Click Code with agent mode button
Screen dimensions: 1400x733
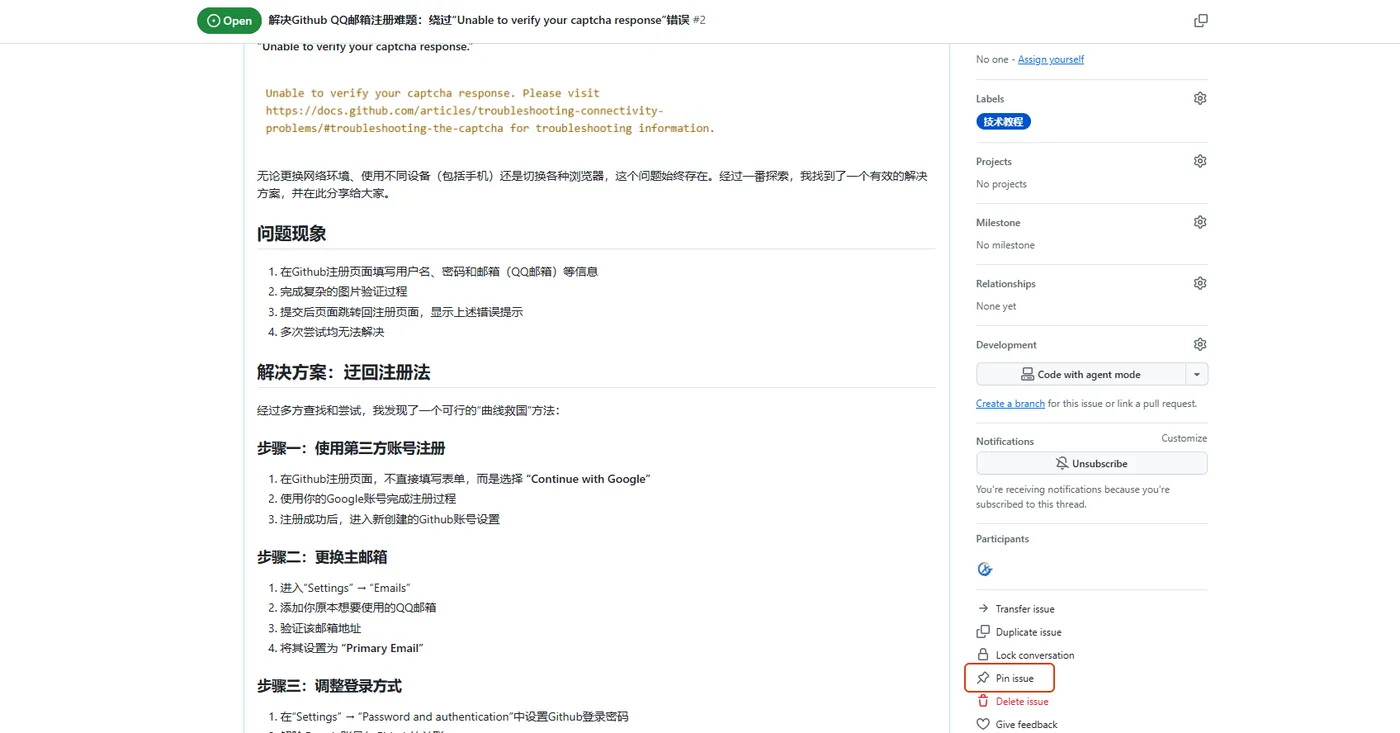(1080, 374)
